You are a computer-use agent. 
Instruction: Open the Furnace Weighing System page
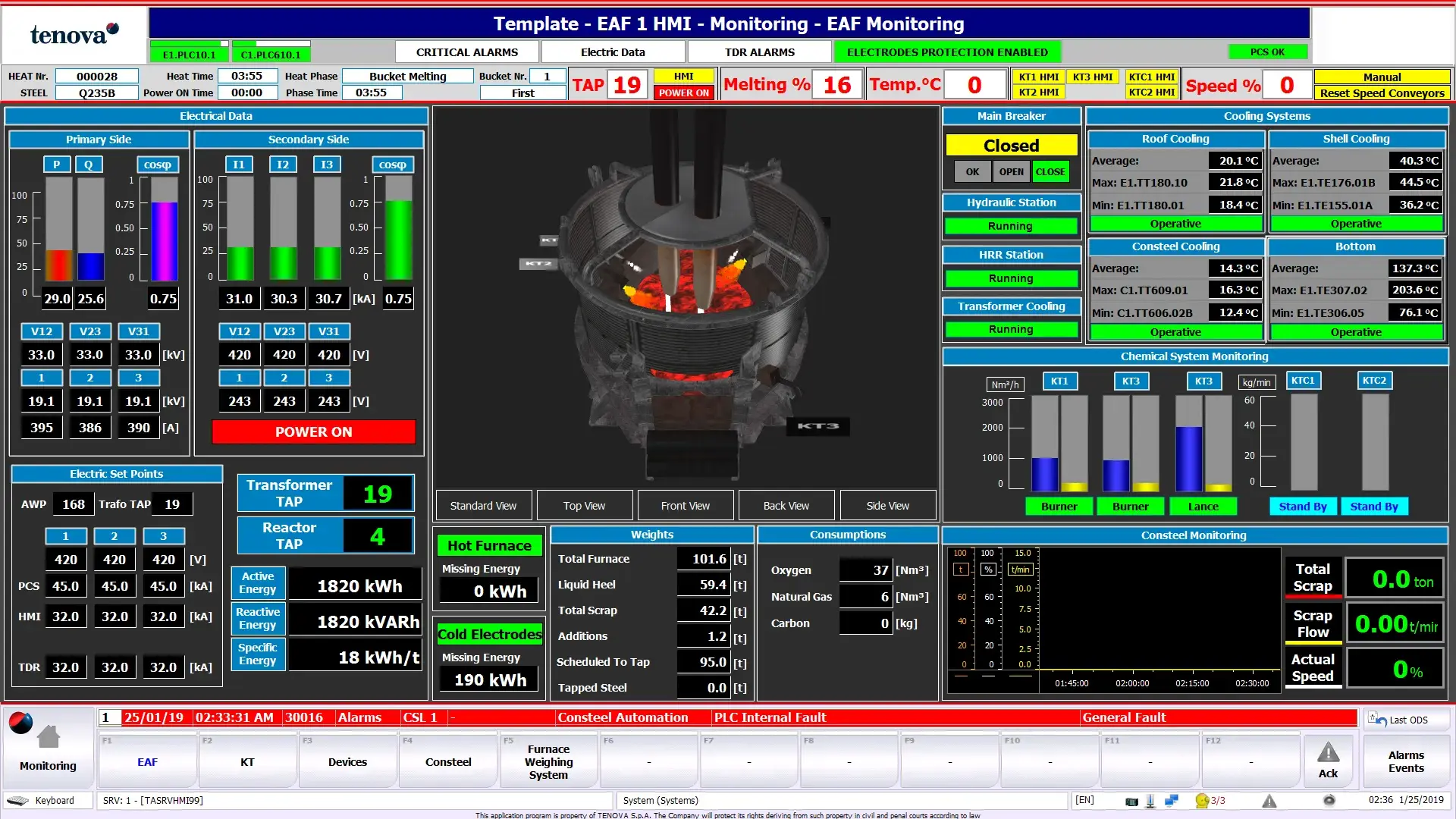coord(548,761)
